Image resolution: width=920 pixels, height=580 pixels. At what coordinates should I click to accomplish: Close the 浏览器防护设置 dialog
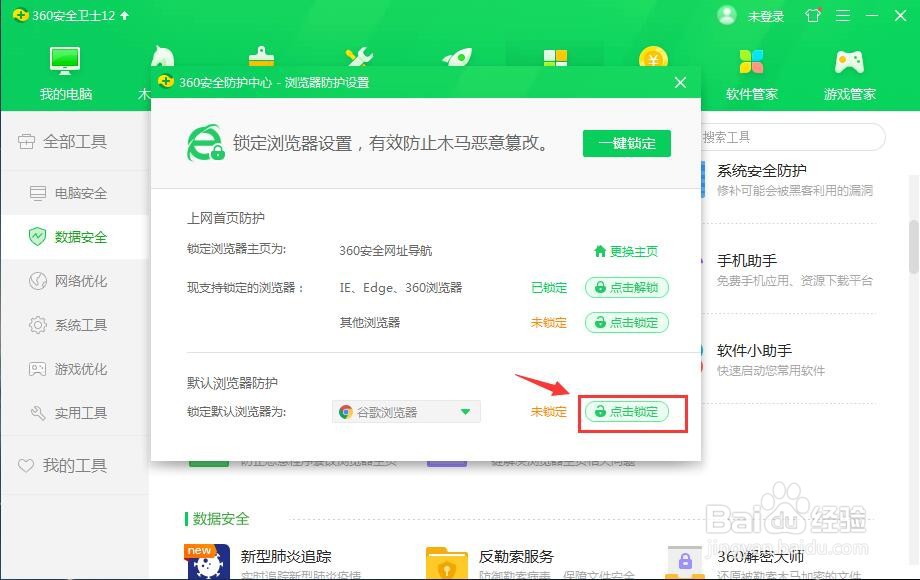[x=680, y=82]
